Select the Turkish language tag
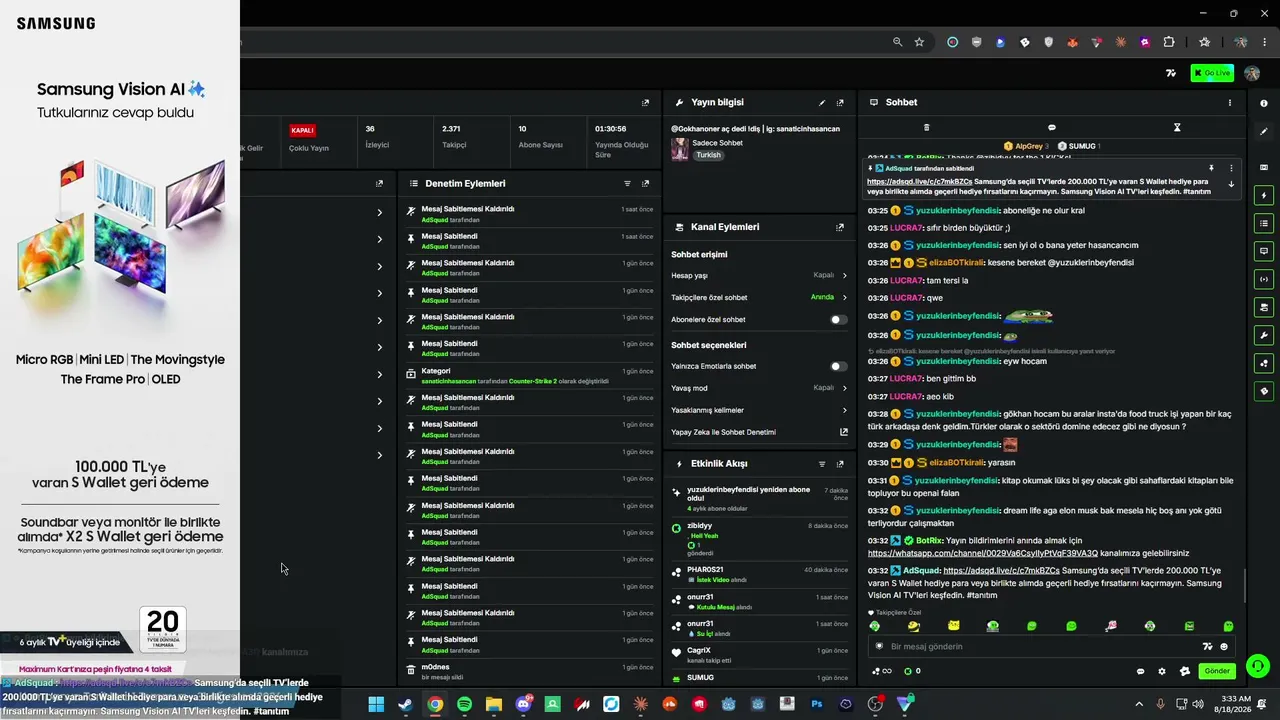The width and height of the screenshot is (1280, 720). tap(709, 156)
